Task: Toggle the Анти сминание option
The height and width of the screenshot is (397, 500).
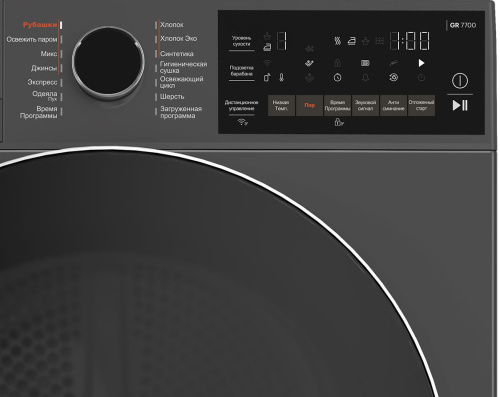Action: pyautogui.click(x=393, y=105)
